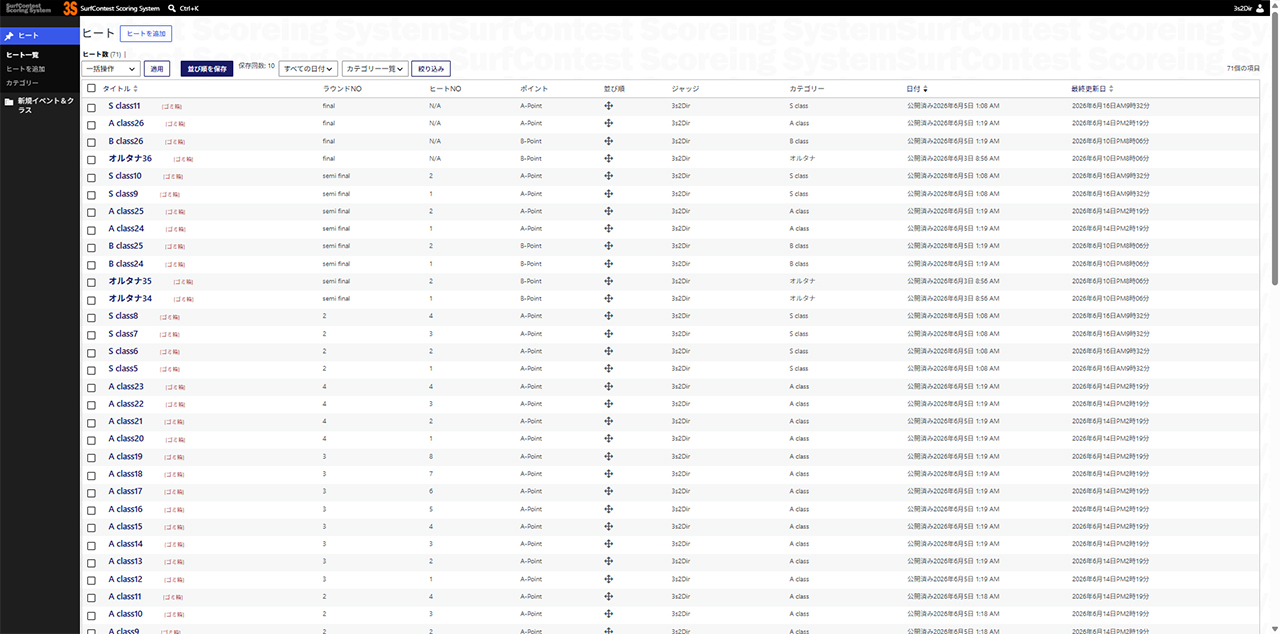Image resolution: width=1280 pixels, height=634 pixels.
Task: Click the move handle icon for A class21
Action: coord(608,421)
